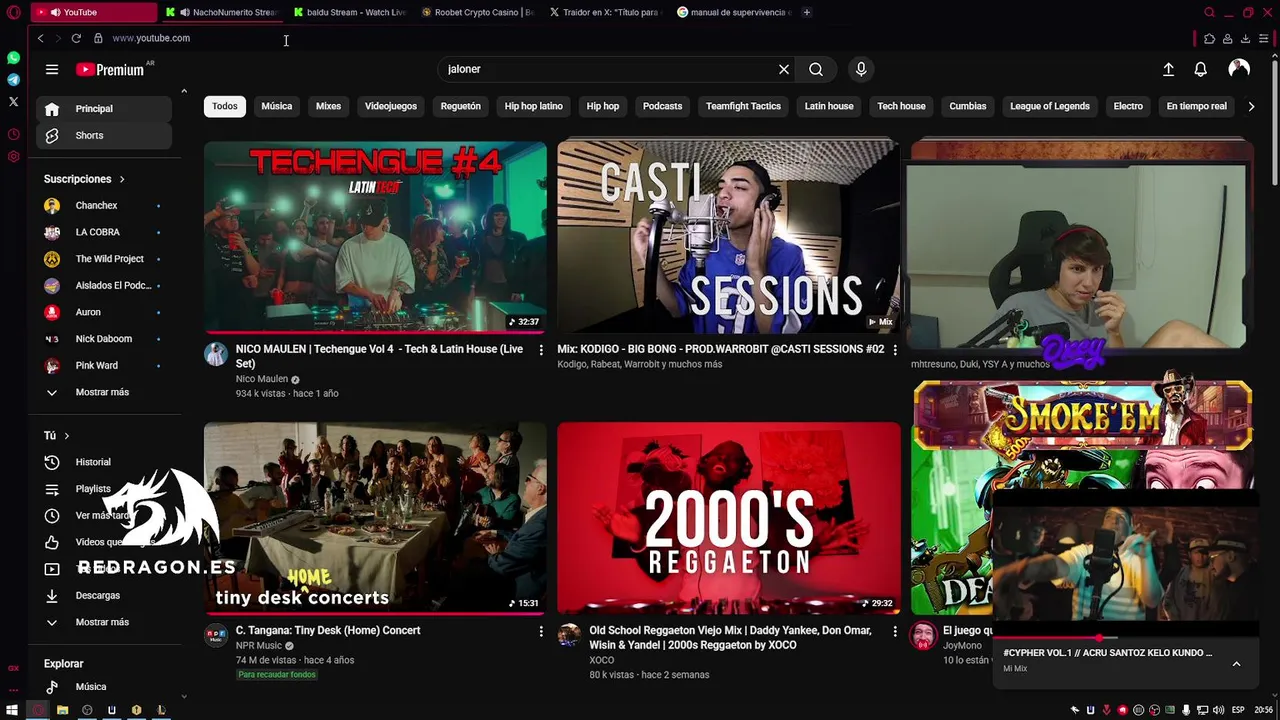
Task: Open File Explorer from the taskbar
Action: point(62,710)
